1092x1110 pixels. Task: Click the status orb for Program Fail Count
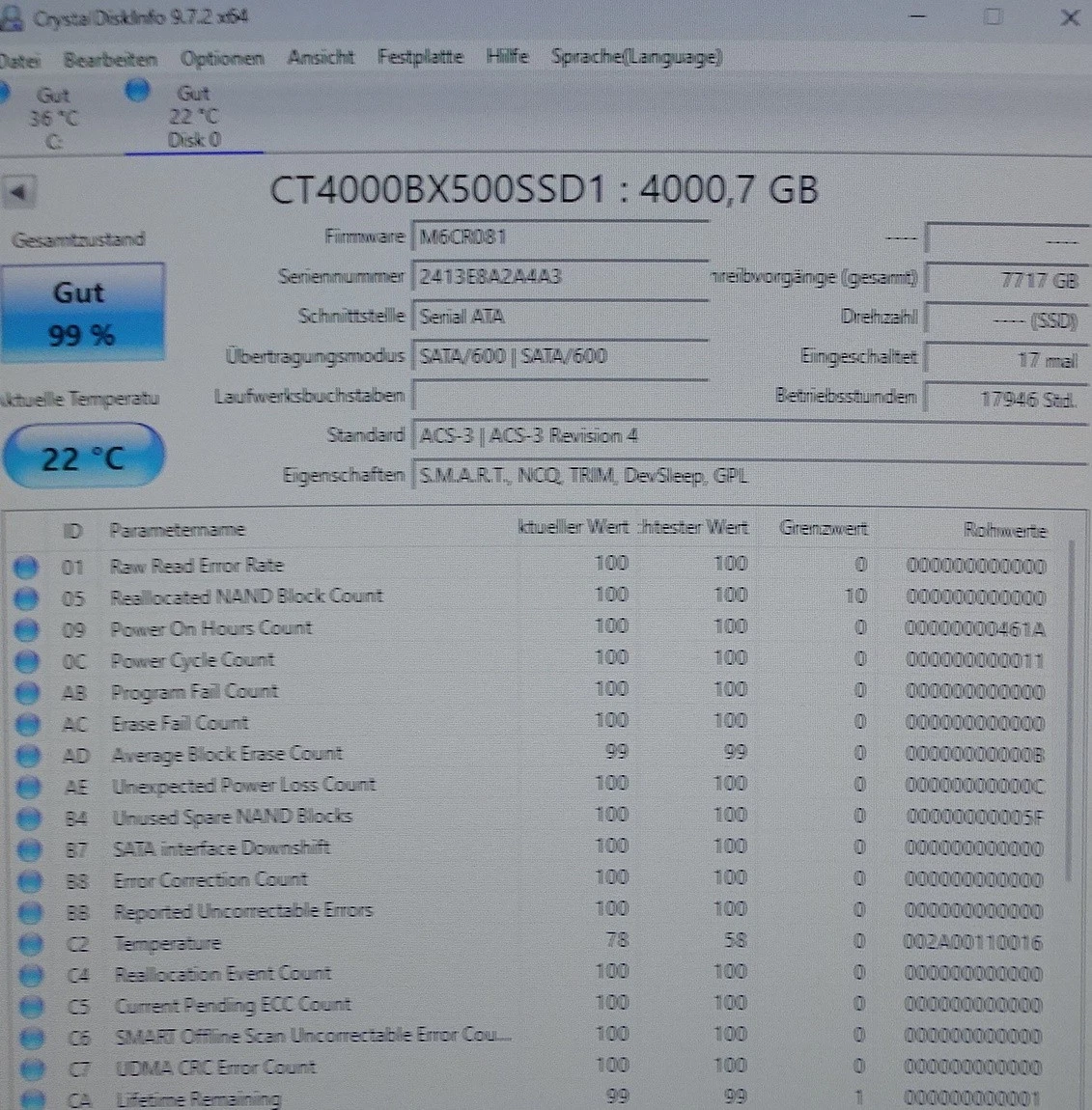click(x=27, y=693)
